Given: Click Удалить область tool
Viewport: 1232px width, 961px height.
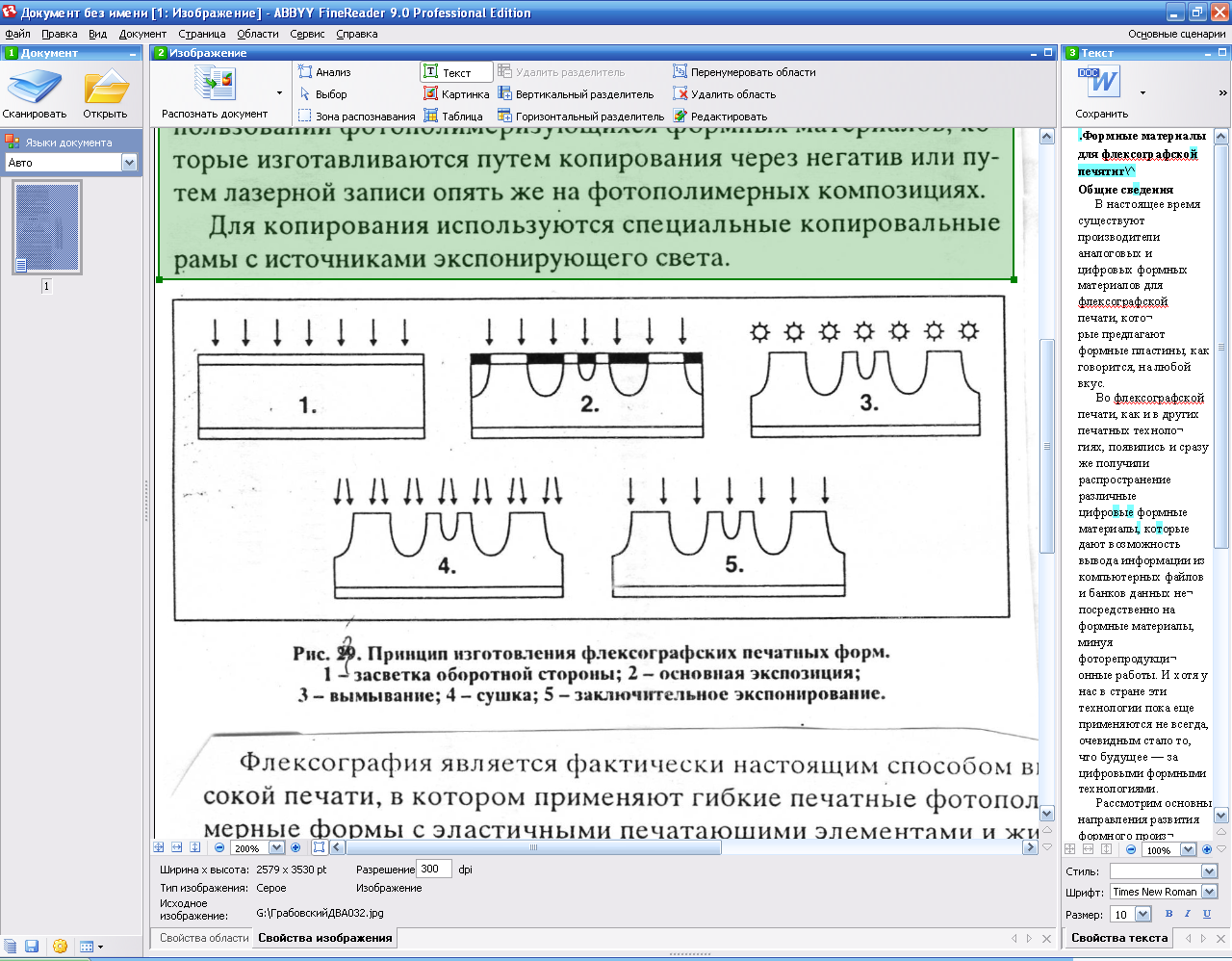Looking at the screenshot, I should tap(724, 94).
